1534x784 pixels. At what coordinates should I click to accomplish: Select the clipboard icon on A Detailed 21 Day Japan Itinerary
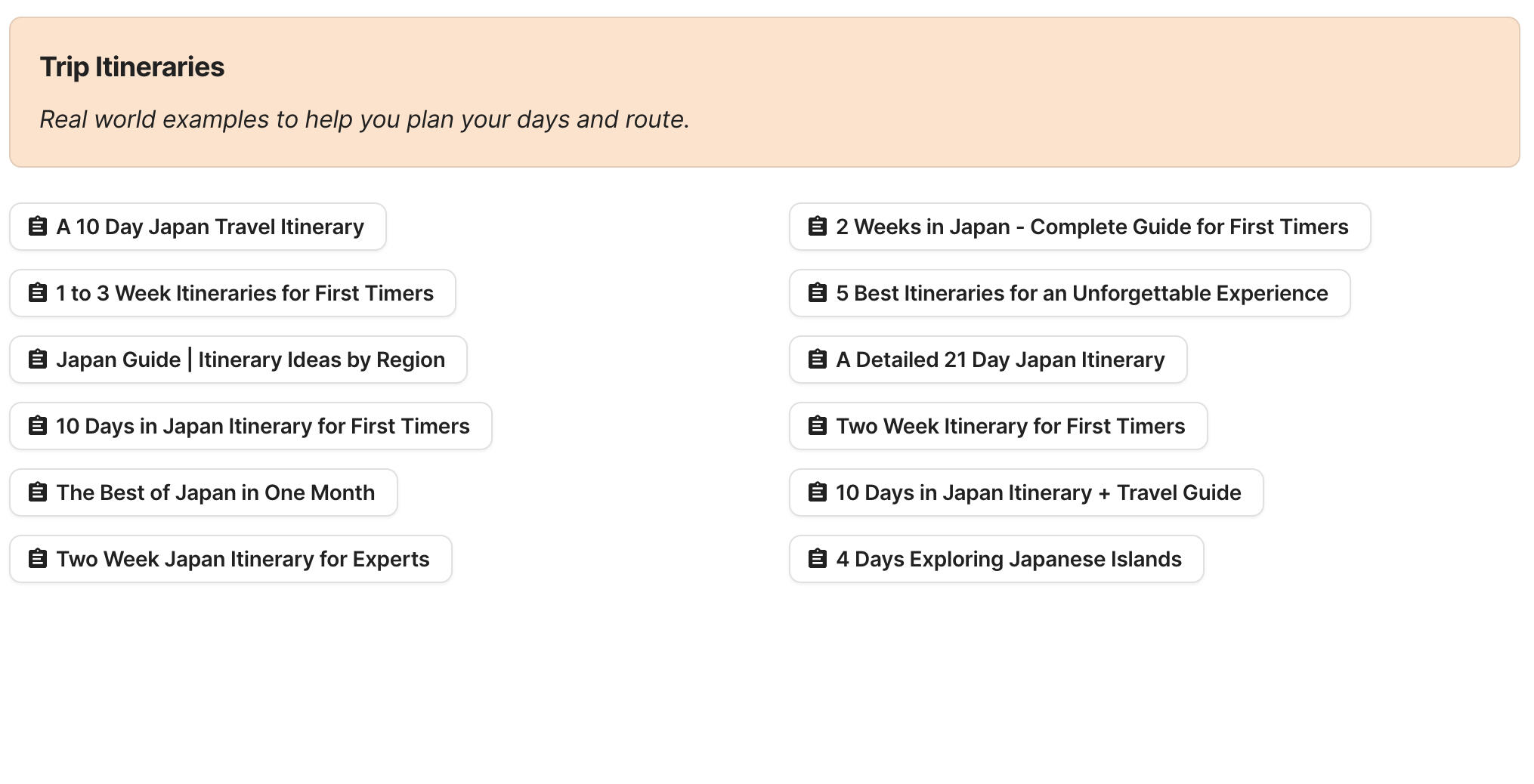(818, 359)
